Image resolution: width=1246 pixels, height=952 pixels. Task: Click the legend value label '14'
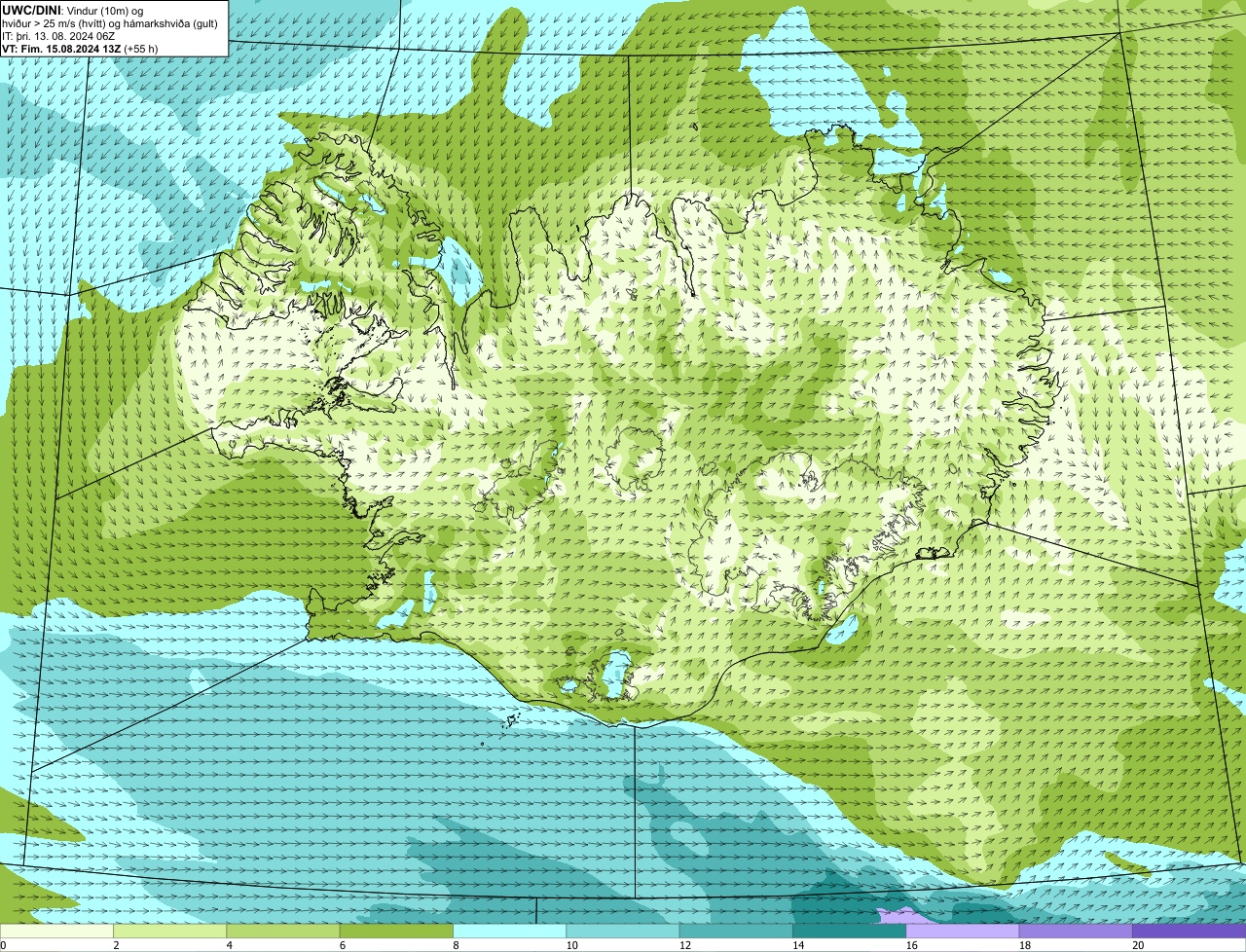pyautogui.click(x=798, y=945)
